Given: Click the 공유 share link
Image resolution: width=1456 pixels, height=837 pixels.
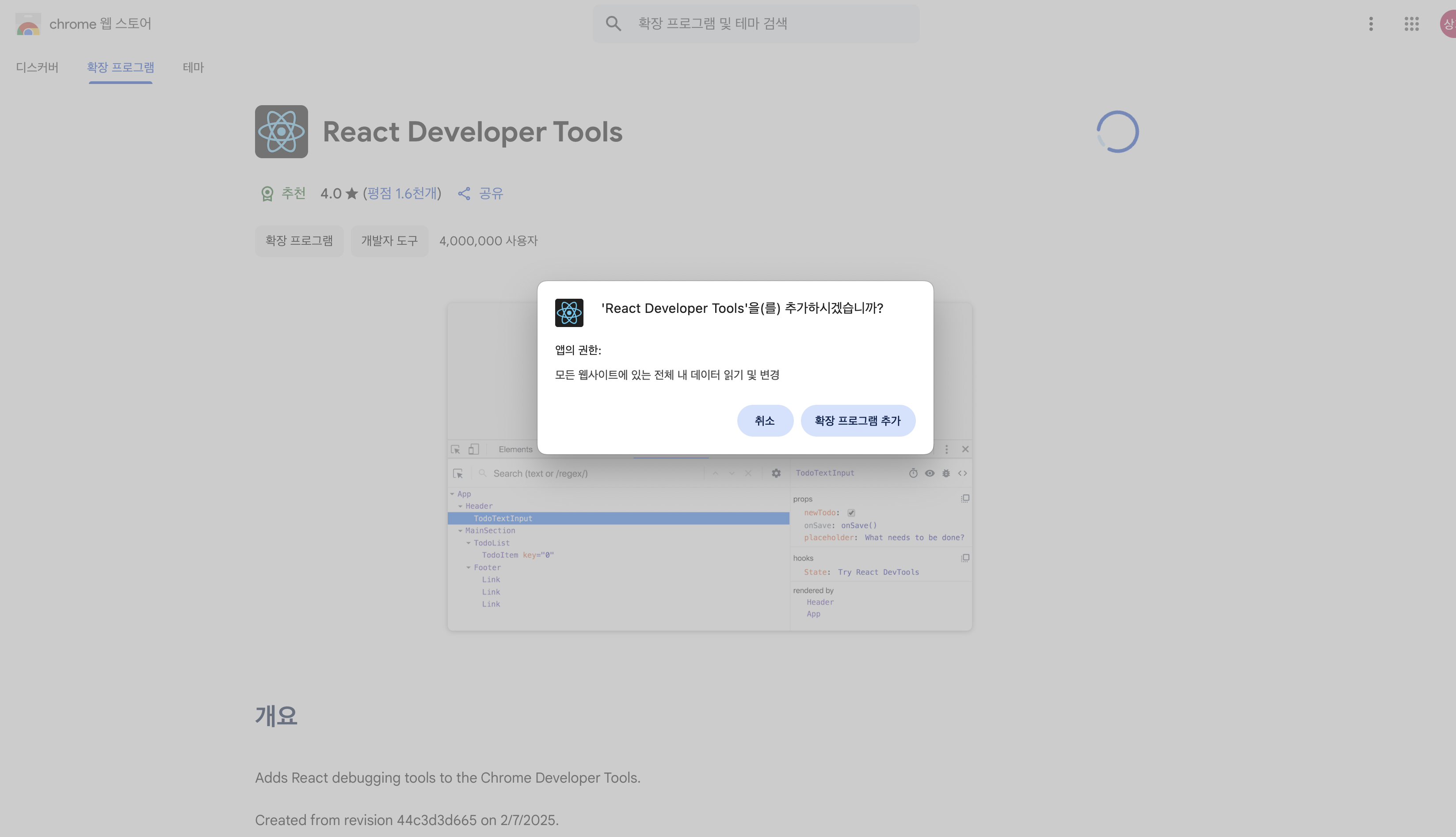Looking at the screenshot, I should 491,194.
